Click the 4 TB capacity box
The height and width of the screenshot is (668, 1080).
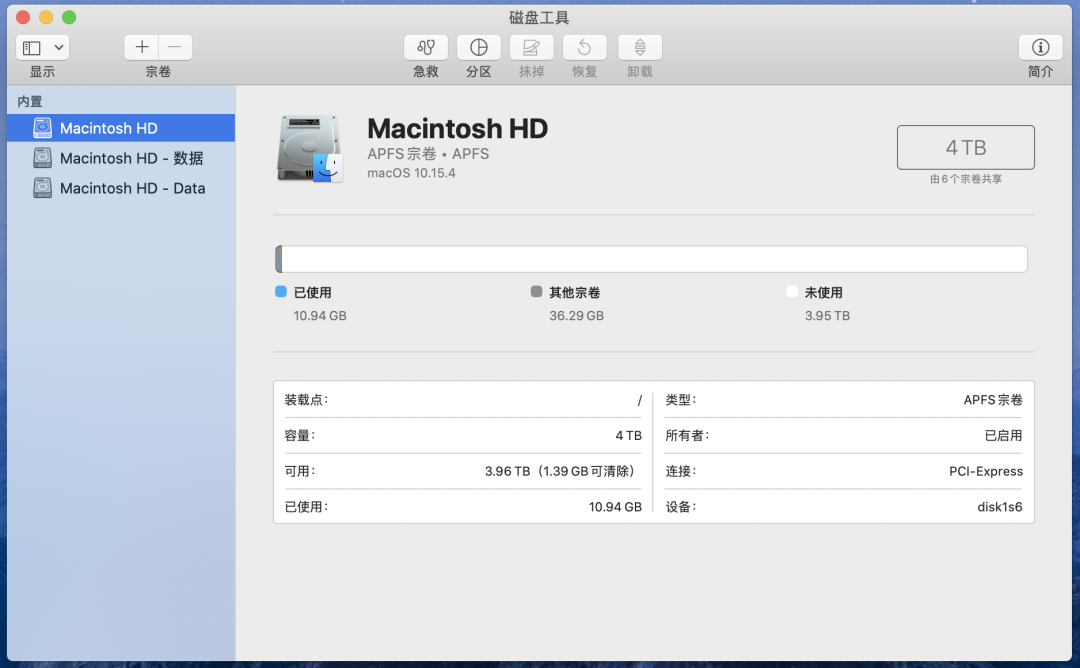click(966, 147)
